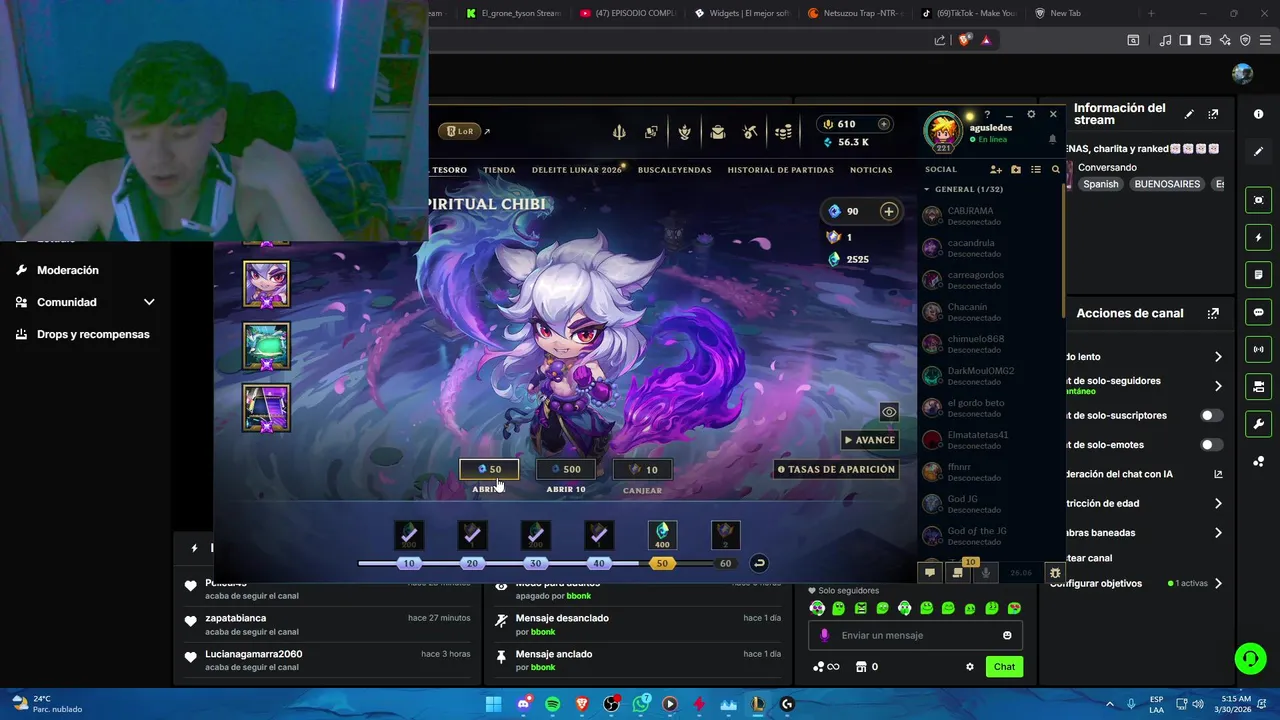1280x720 pixels.
Task: Open emoji picker in message box
Action: (x=1007, y=635)
